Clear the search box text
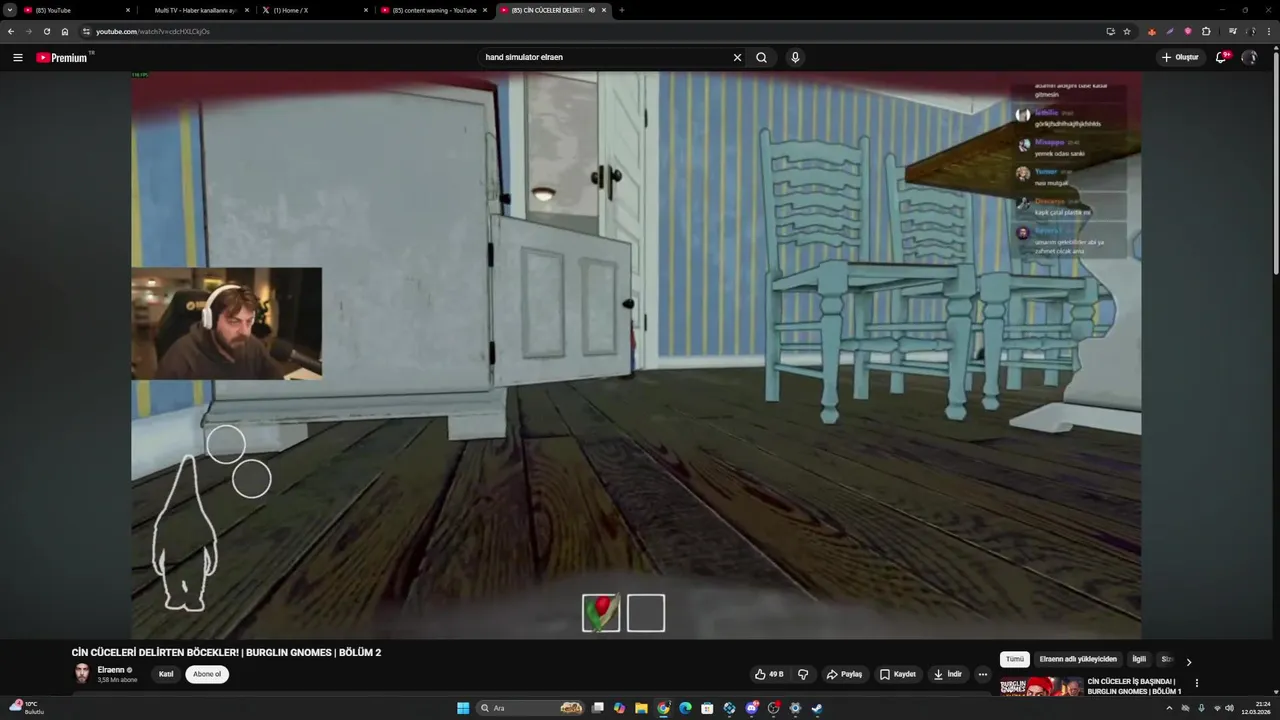 tap(737, 57)
